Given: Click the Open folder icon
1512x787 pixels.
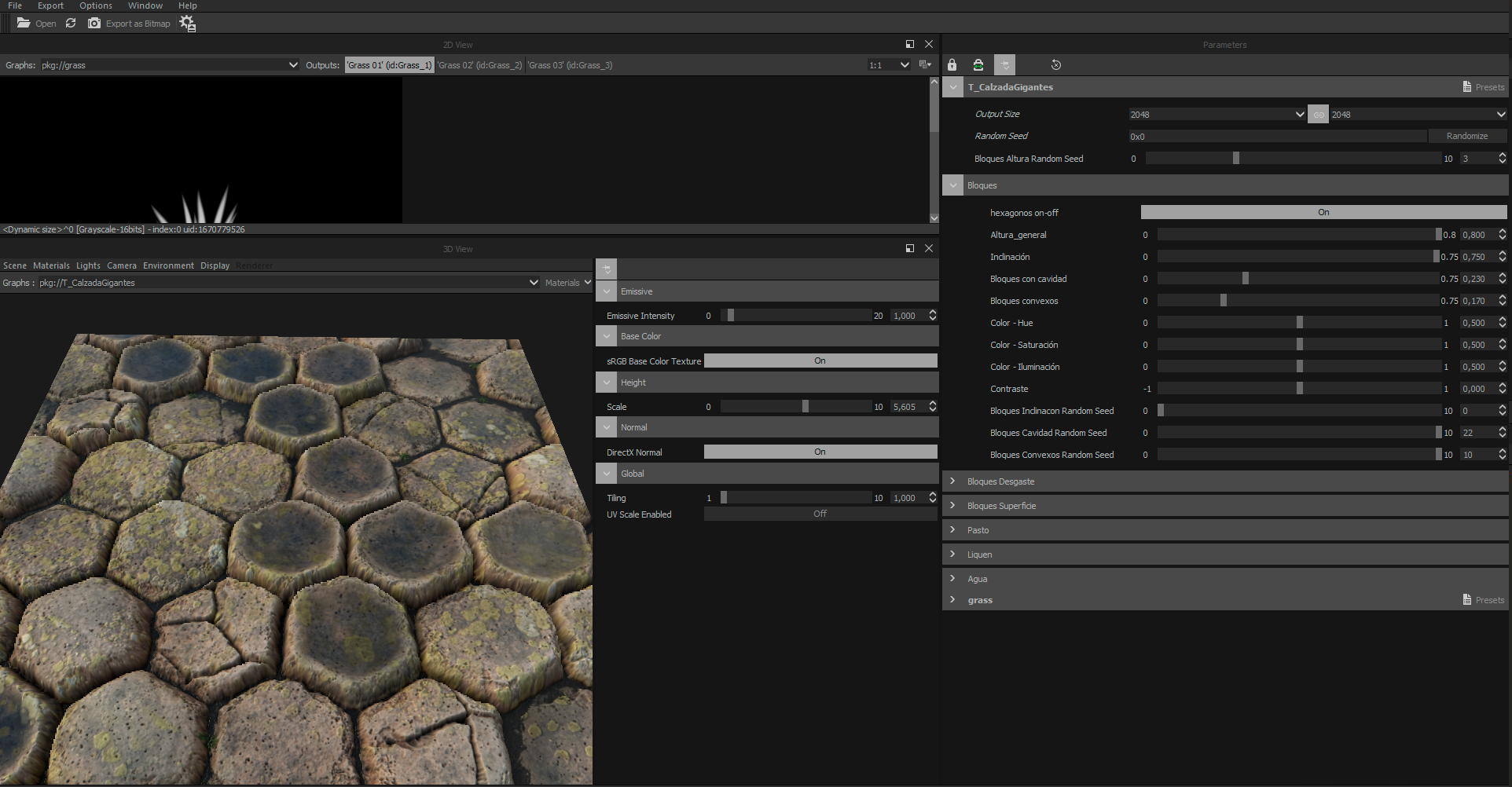Looking at the screenshot, I should 24,24.
